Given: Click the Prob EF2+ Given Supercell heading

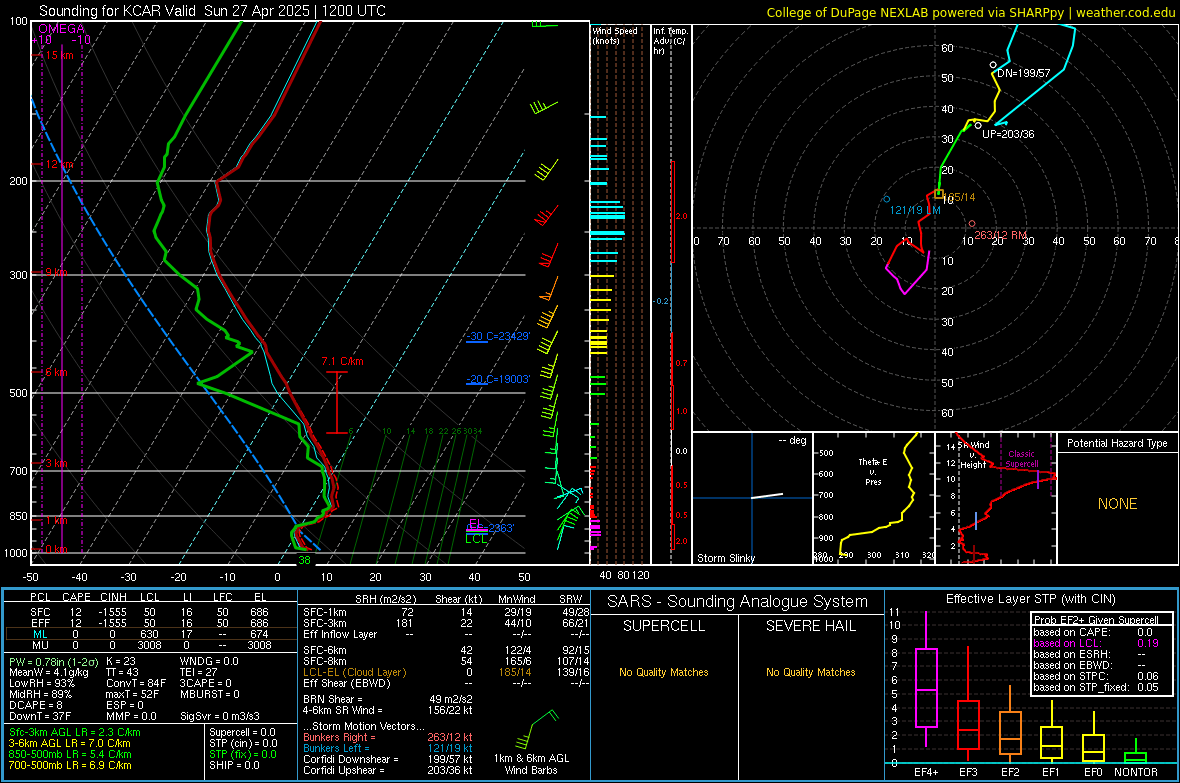Looking at the screenshot, I should click(x=1096, y=620).
